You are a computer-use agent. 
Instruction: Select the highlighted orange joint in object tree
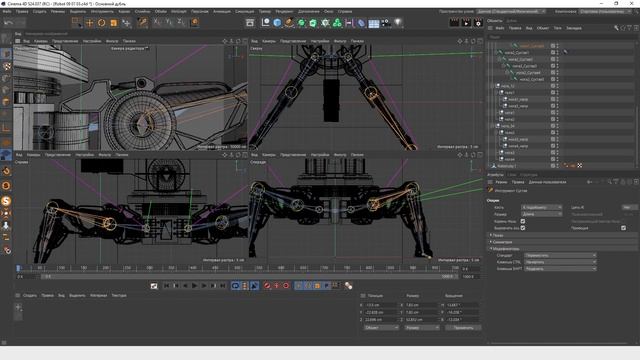(532, 46)
